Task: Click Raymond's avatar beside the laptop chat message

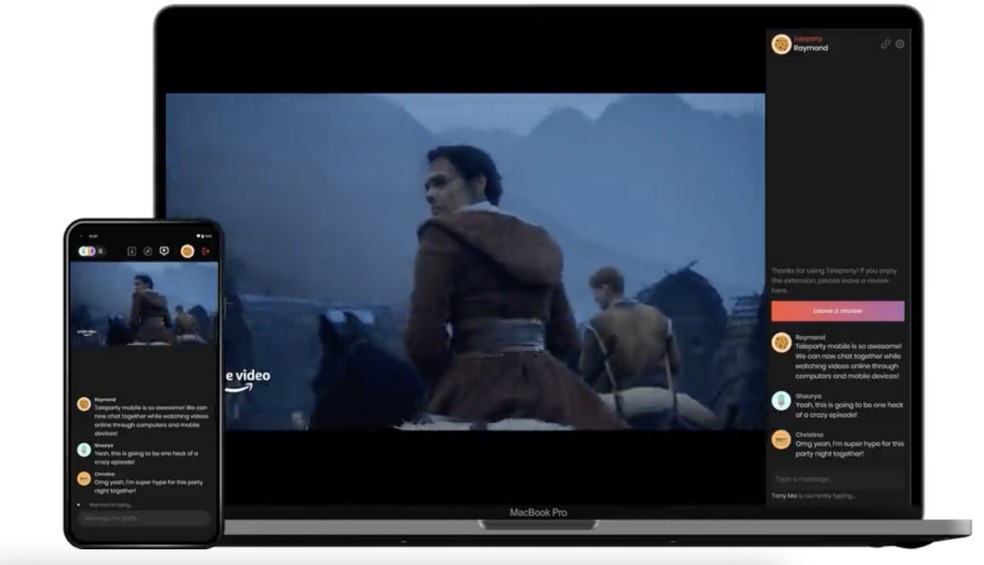Action: 781,343
